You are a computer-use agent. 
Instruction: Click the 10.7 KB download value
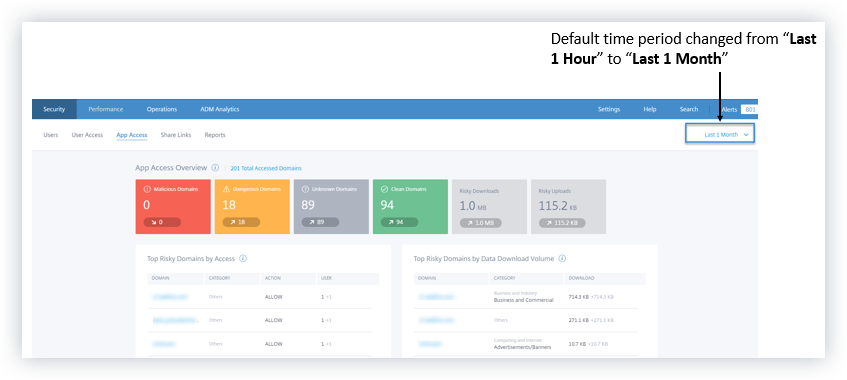coord(578,344)
